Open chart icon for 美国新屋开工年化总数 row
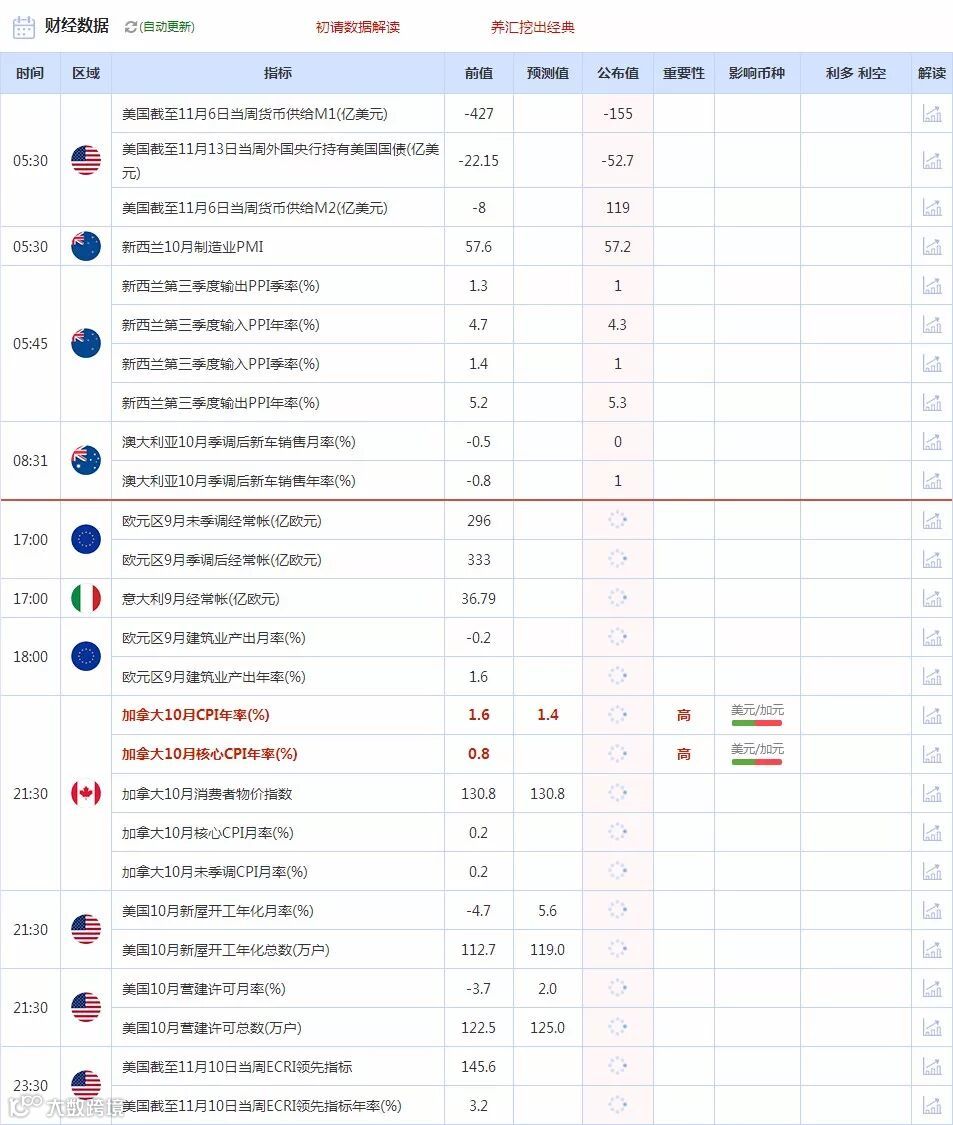Viewport: 953px width, 1125px height. (x=931, y=949)
